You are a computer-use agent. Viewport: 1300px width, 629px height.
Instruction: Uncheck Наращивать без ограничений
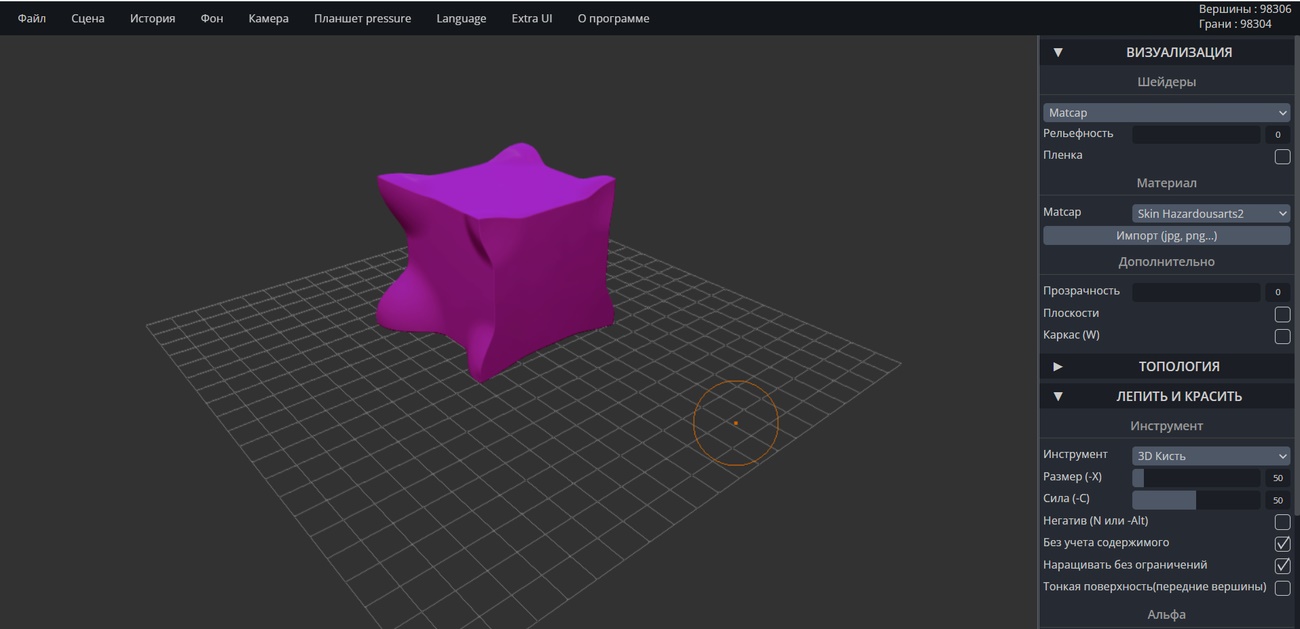click(1281, 565)
